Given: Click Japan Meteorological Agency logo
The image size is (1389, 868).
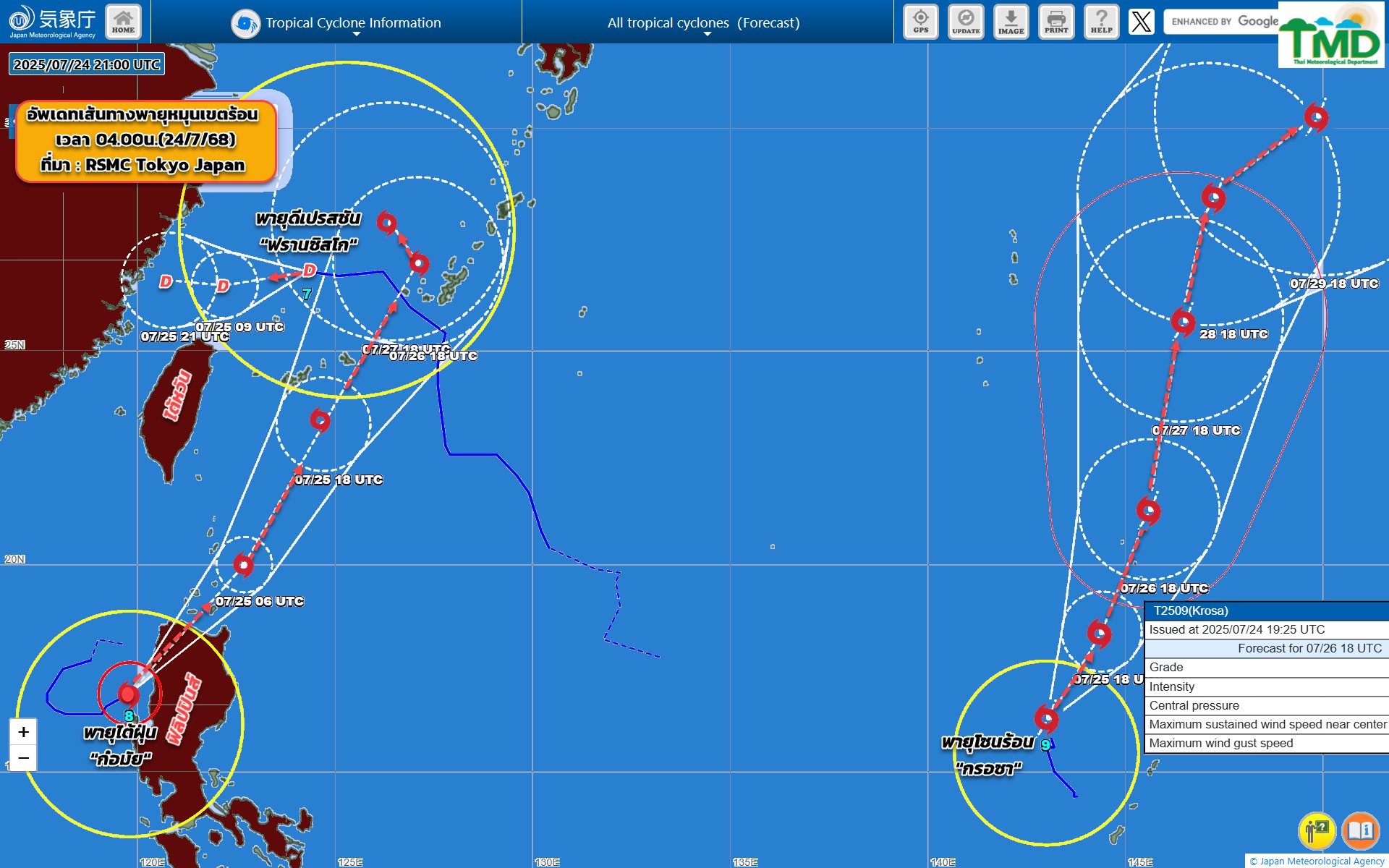Looking at the screenshot, I should point(52,22).
